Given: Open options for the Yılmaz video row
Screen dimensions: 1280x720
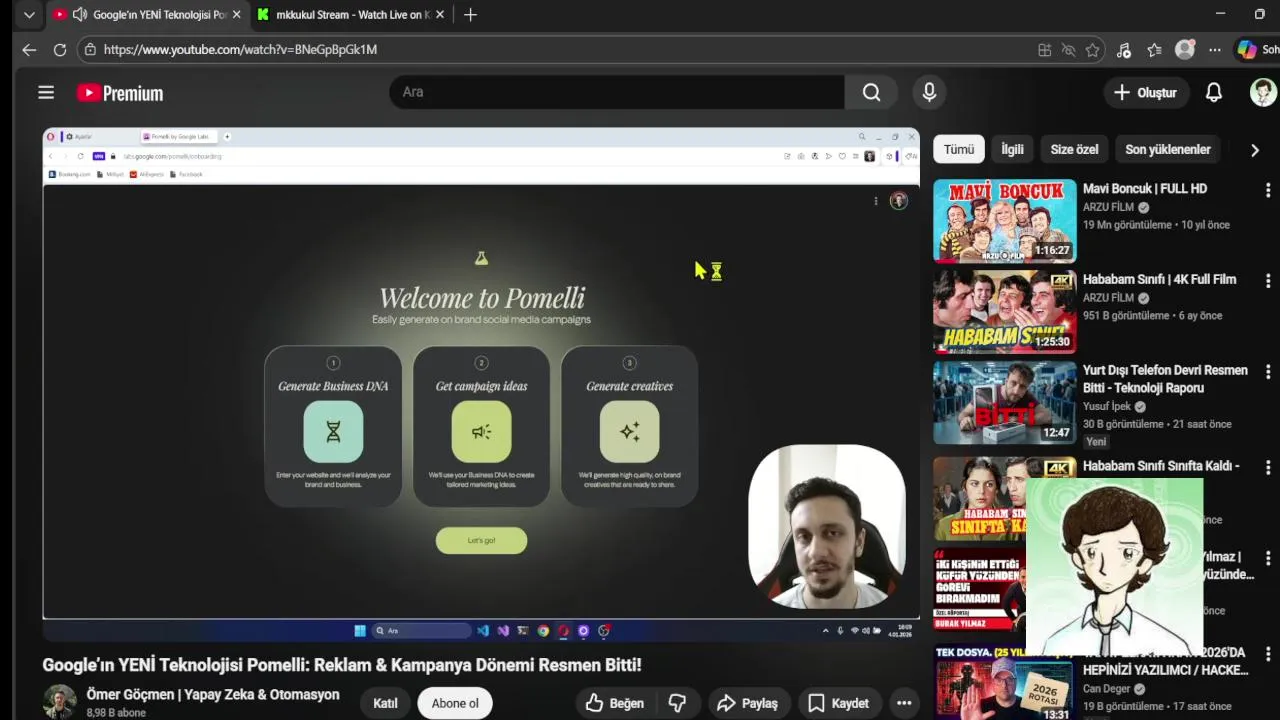Looking at the screenshot, I should click(1268, 558).
